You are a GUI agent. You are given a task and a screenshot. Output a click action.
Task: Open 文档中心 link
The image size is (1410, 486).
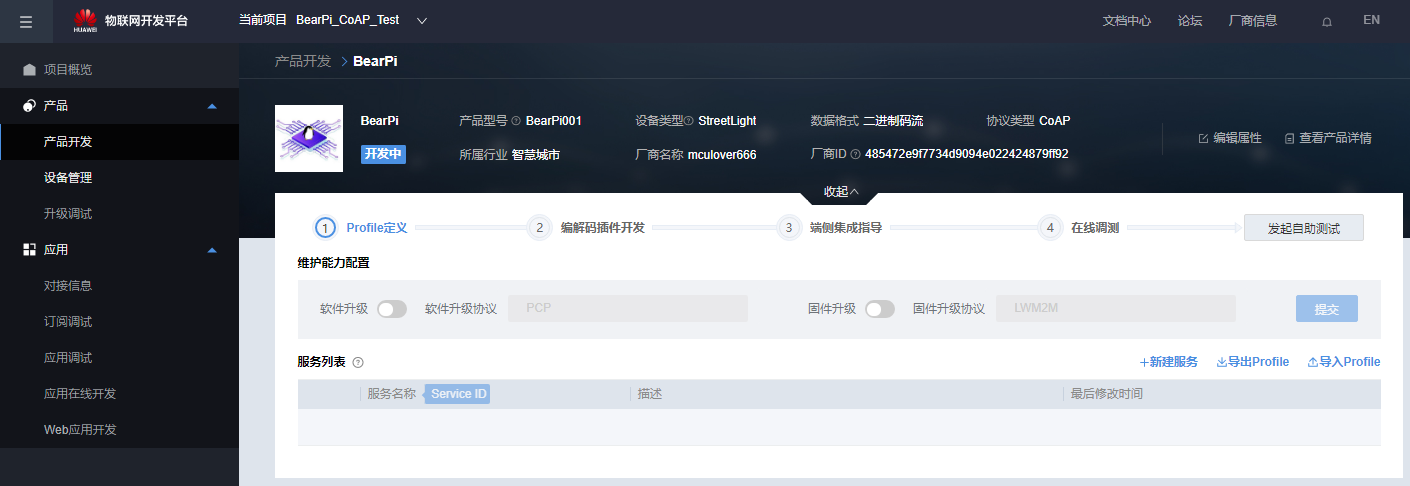point(1126,21)
